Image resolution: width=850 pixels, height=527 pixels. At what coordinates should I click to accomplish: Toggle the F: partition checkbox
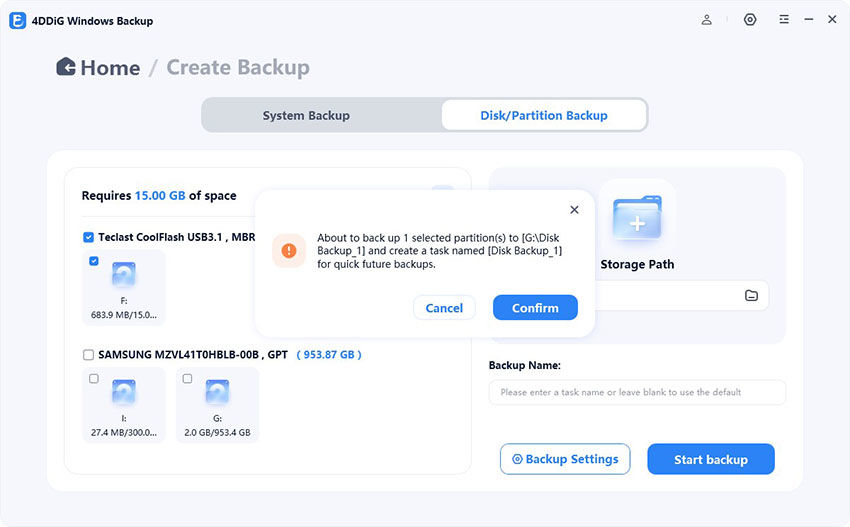[94, 261]
